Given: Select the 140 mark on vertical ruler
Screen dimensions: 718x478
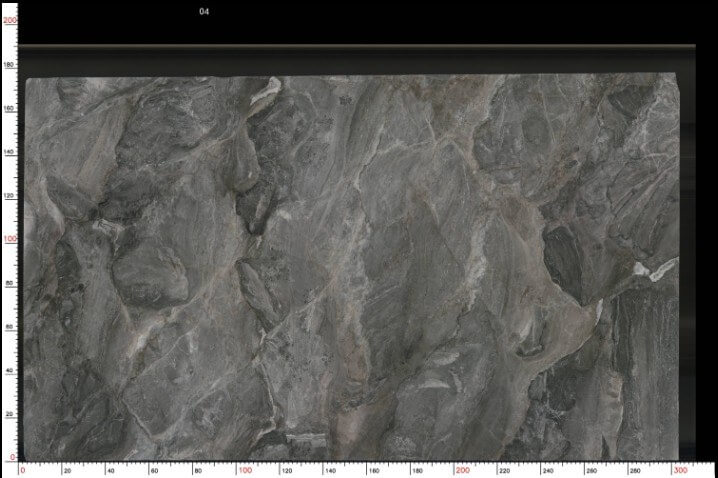Looking at the screenshot, I should click(9, 152).
